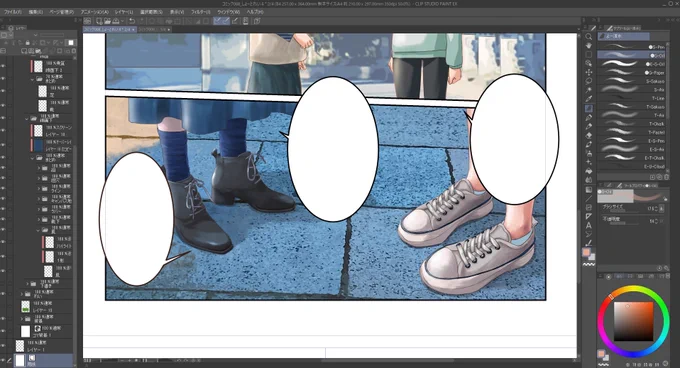Viewport: 680px width, 368px height.
Task: Expand the 背景 folder
Action: tap(22, 319)
